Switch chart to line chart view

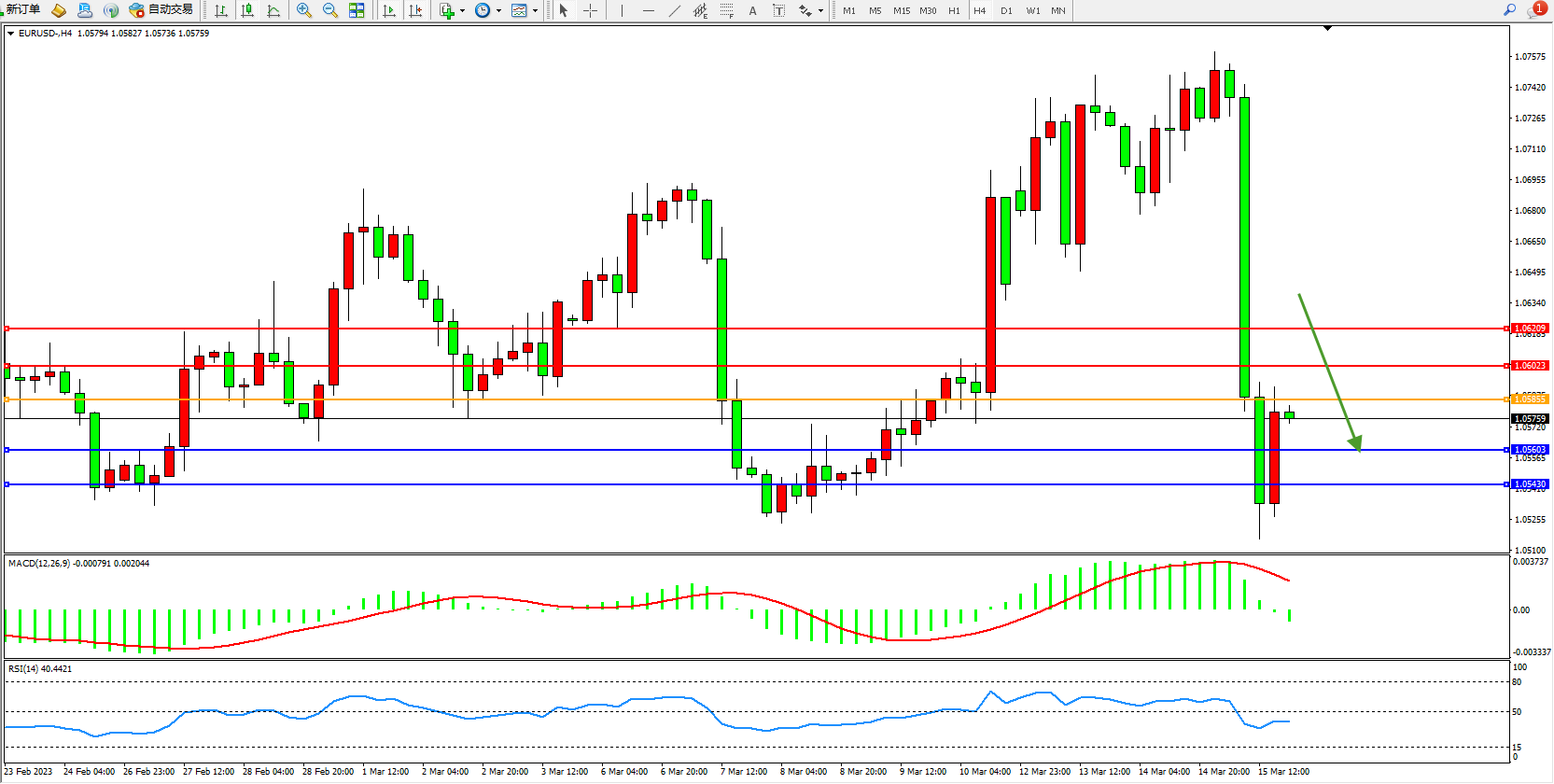273,10
